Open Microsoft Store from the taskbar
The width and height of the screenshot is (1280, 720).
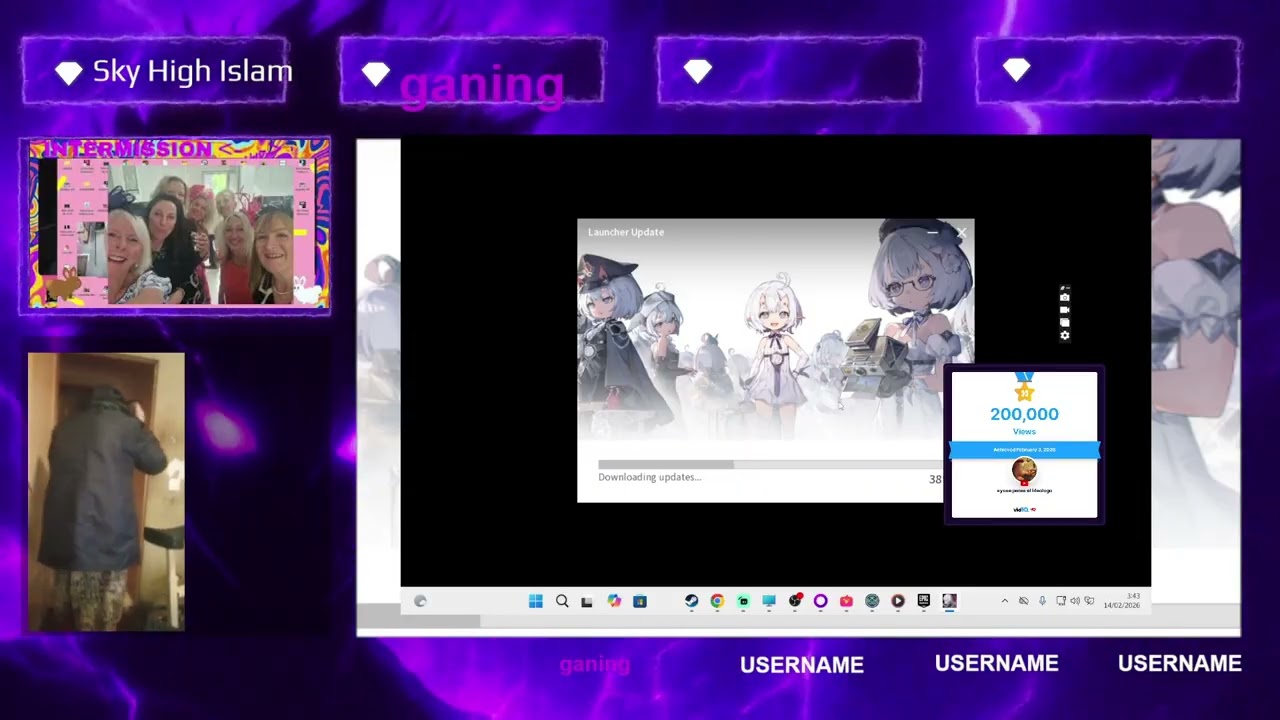(x=640, y=601)
